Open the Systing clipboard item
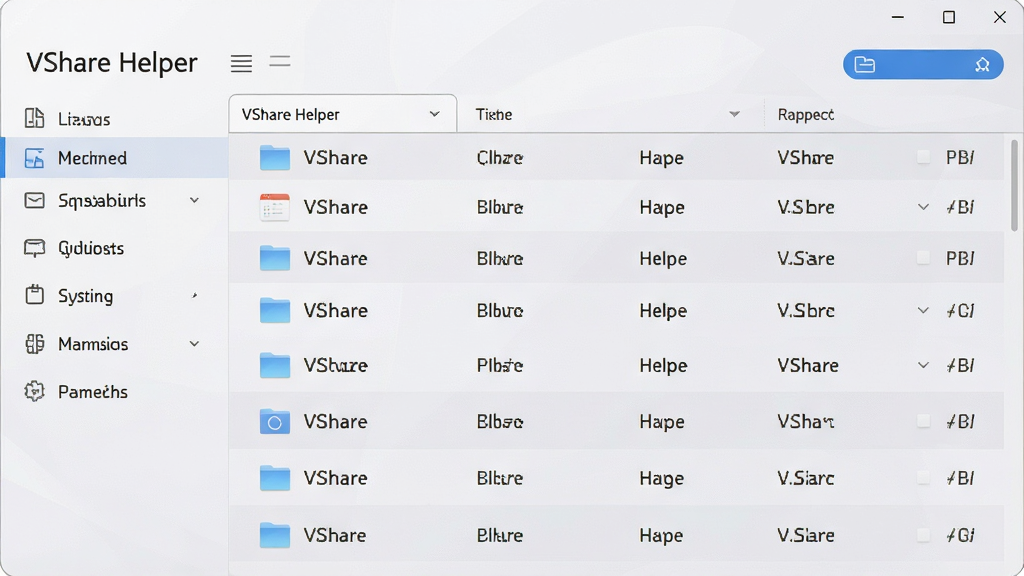 [114, 296]
